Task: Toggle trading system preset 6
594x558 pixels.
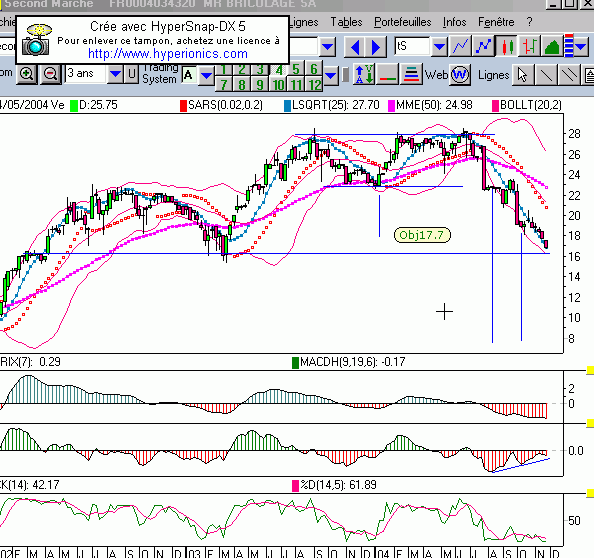Action: 314,69
